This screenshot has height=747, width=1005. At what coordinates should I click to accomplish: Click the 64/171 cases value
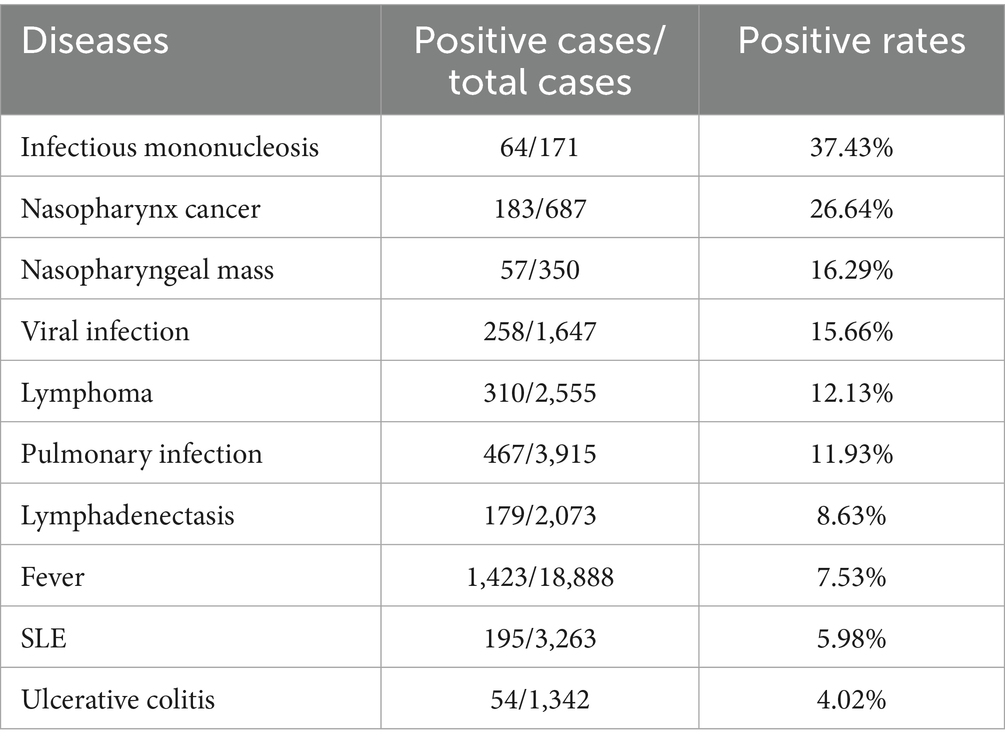click(x=539, y=148)
